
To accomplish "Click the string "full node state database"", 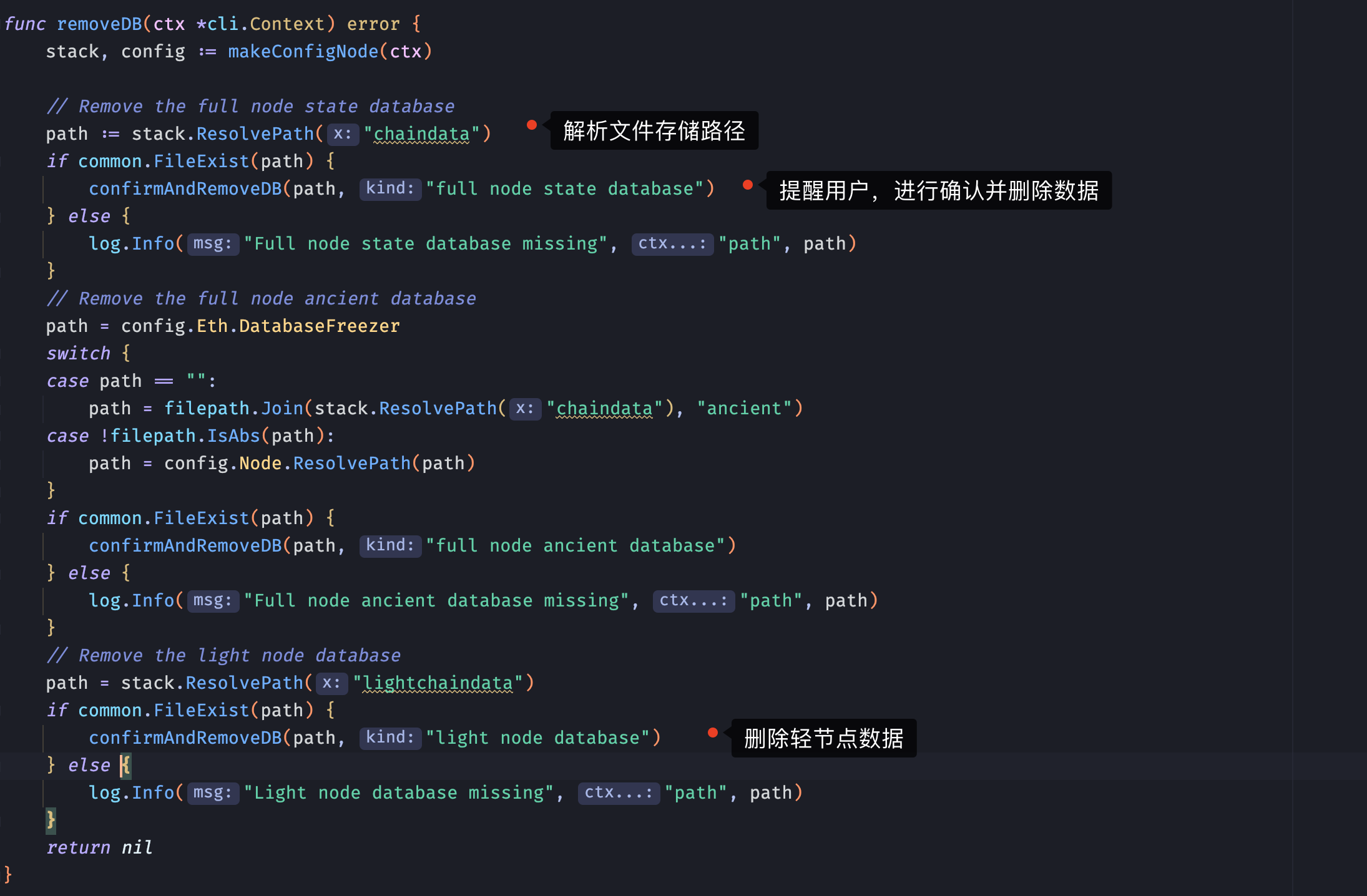I will [x=565, y=189].
